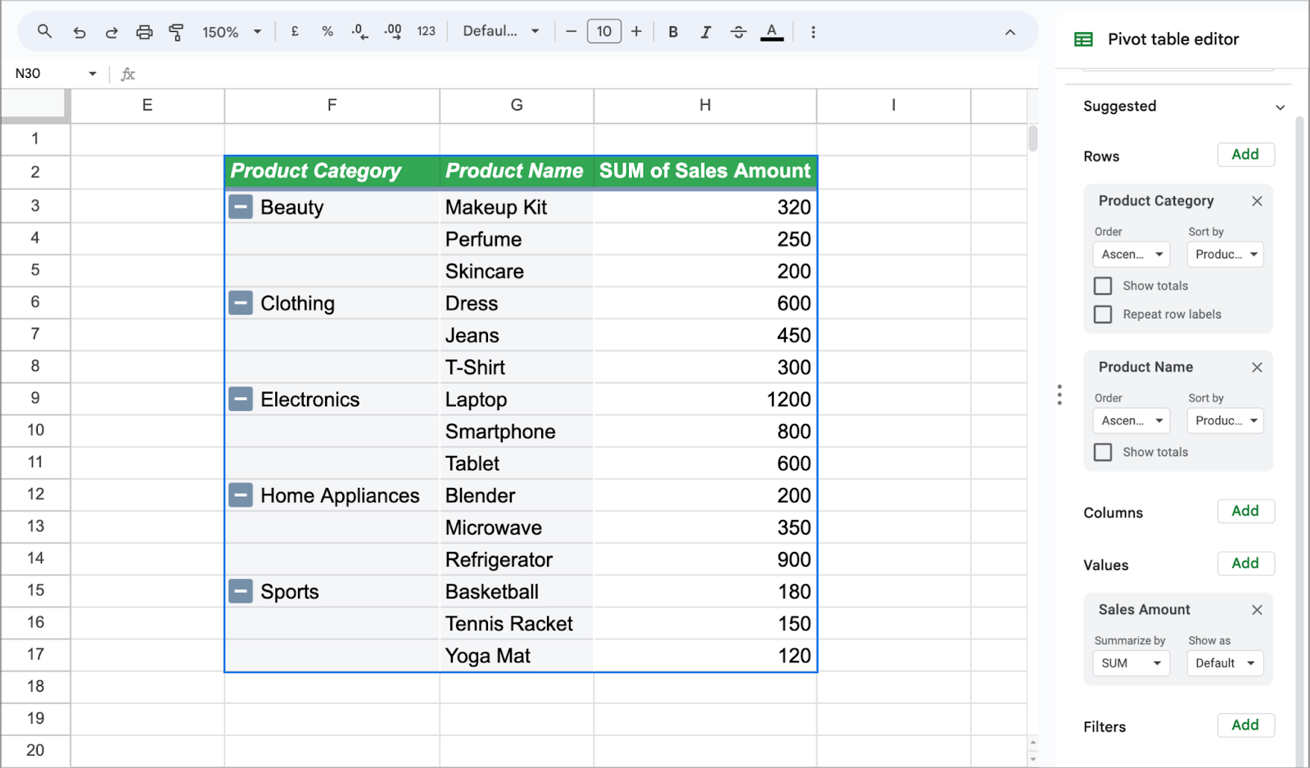
Task: Click Add button next to Values
Action: click(x=1245, y=564)
